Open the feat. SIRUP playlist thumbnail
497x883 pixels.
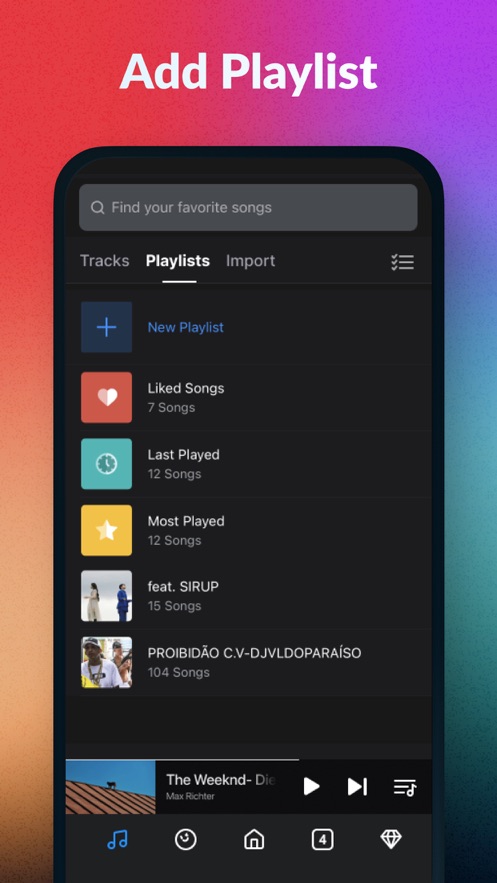point(106,596)
